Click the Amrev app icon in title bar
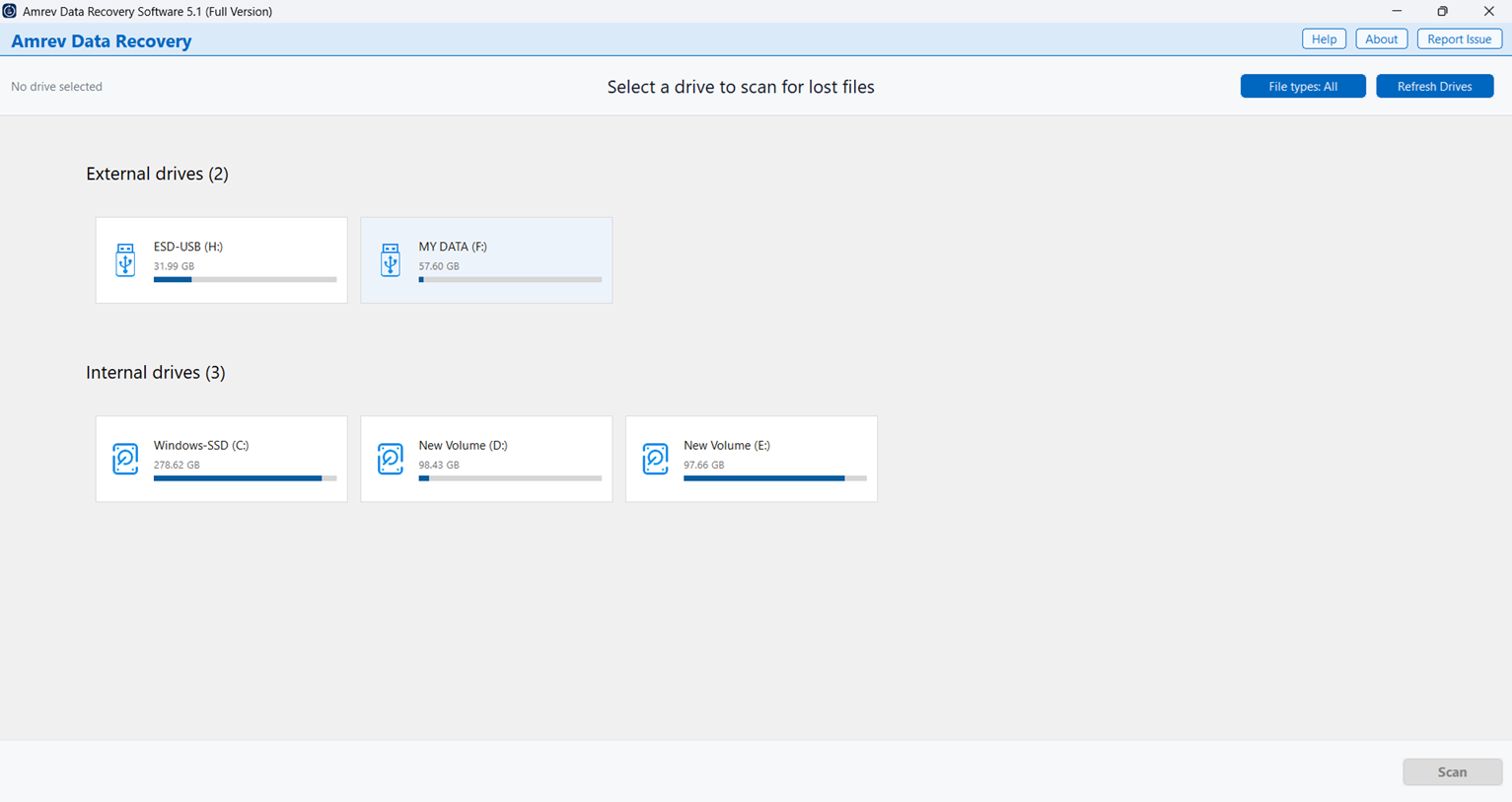This screenshot has height=802, width=1512. click(10, 11)
